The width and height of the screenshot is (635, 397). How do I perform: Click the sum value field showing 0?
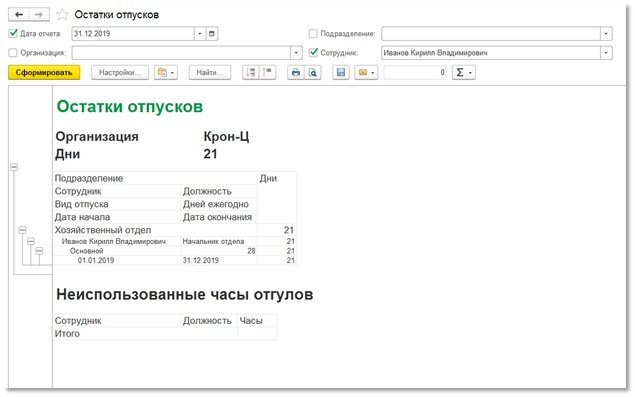tap(415, 73)
